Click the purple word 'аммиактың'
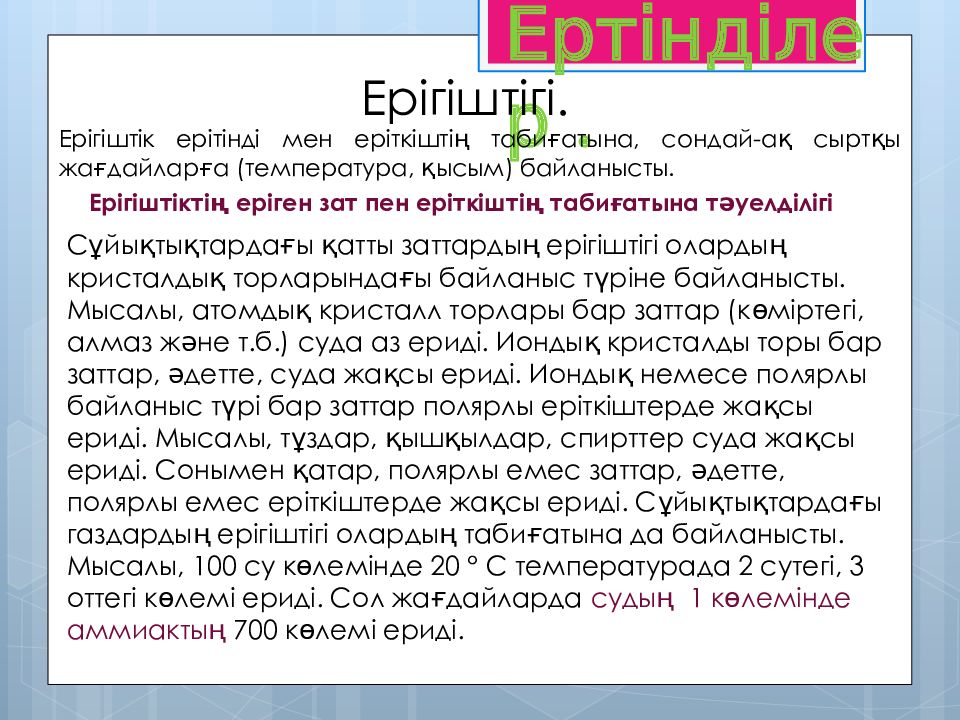The image size is (960, 720). [146, 630]
